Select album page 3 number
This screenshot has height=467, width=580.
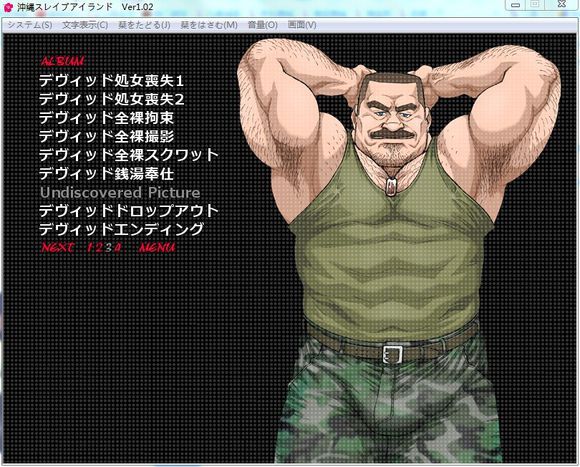point(108,247)
